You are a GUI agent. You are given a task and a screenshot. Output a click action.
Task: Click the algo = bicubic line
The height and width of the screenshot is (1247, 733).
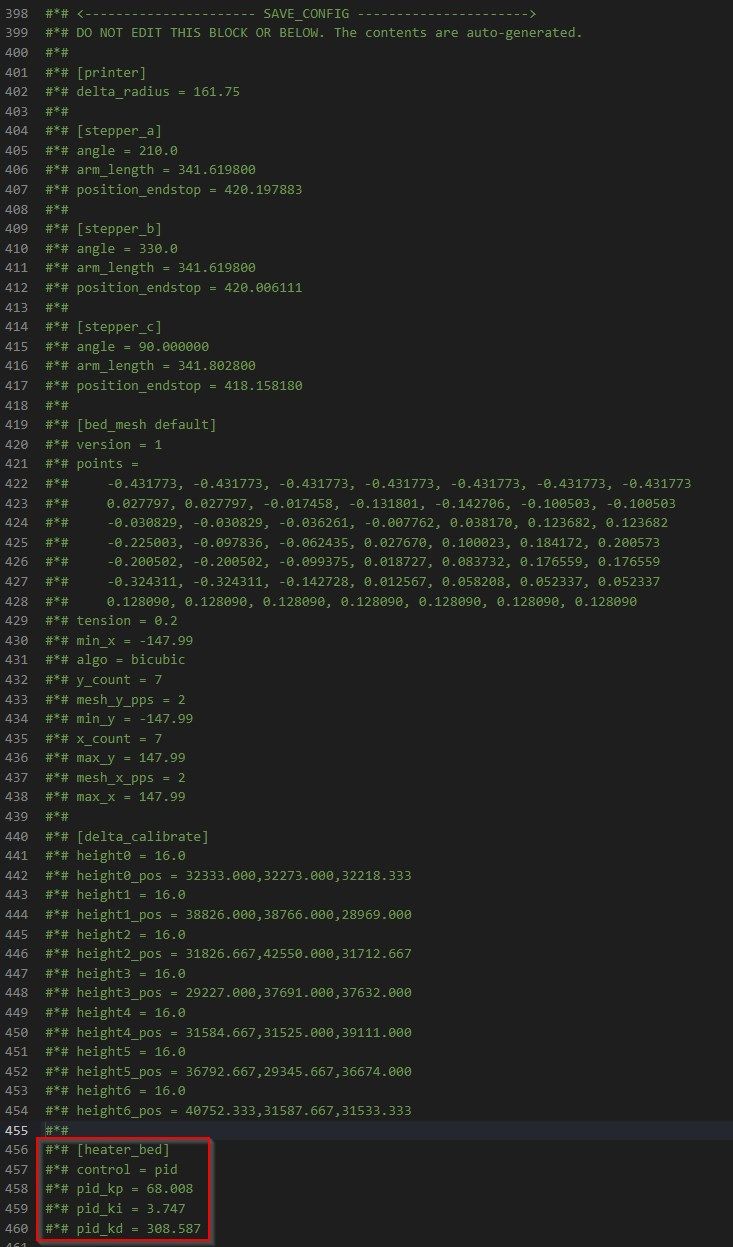tap(115, 659)
